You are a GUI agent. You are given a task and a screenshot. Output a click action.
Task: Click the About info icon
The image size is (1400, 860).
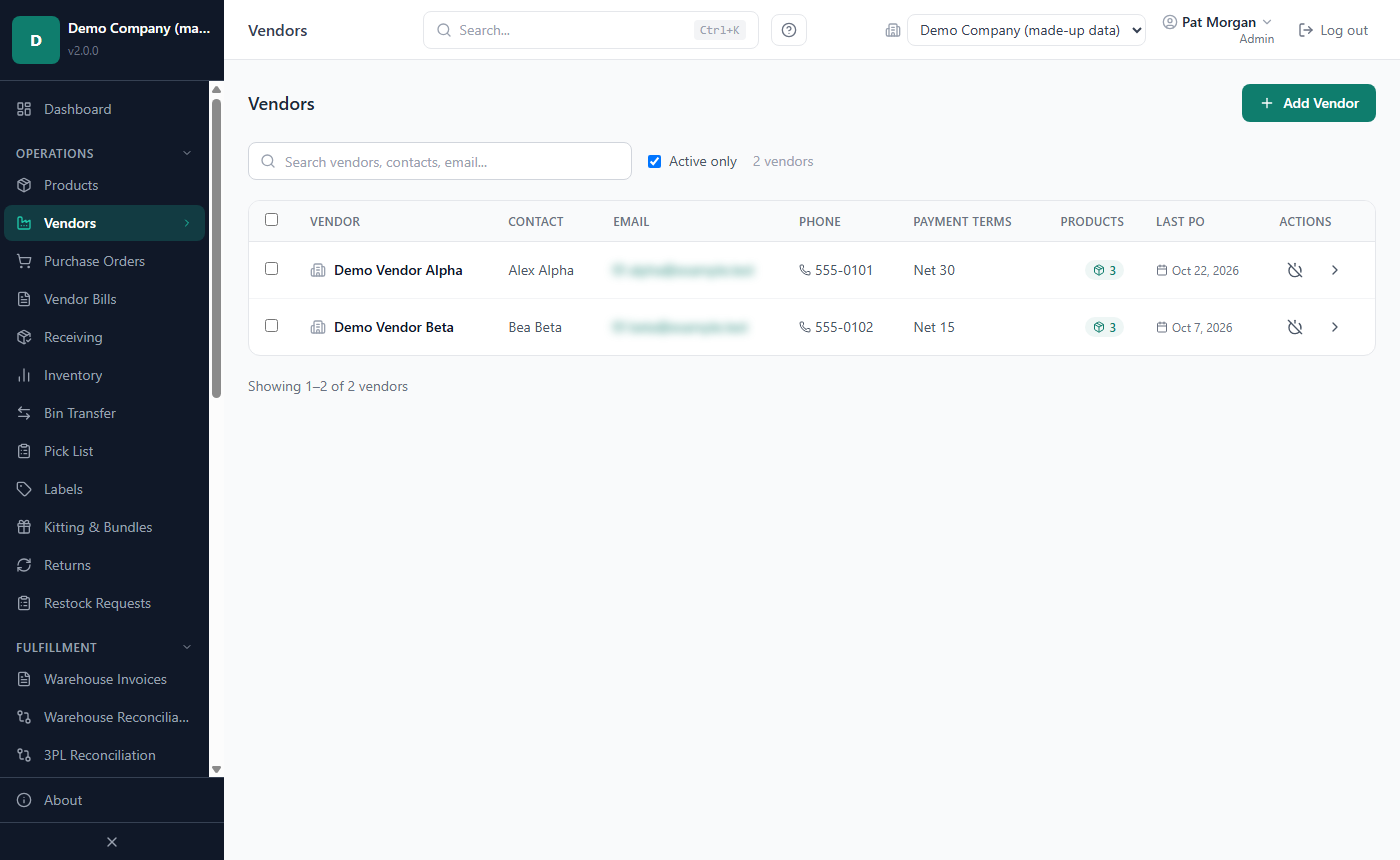point(24,800)
